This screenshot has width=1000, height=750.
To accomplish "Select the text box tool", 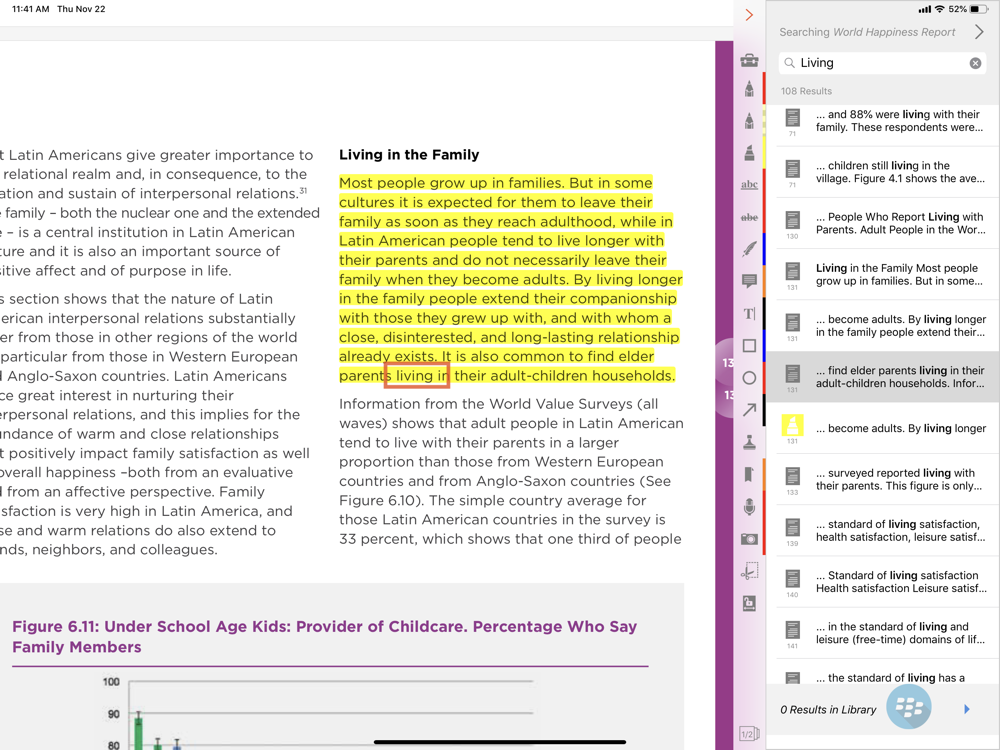I will pyautogui.click(x=749, y=313).
